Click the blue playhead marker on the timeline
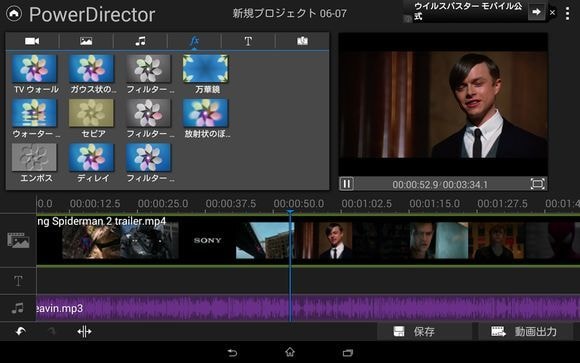This screenshot has height=363, width=580. pyautogui.click(x=290, y=212)
